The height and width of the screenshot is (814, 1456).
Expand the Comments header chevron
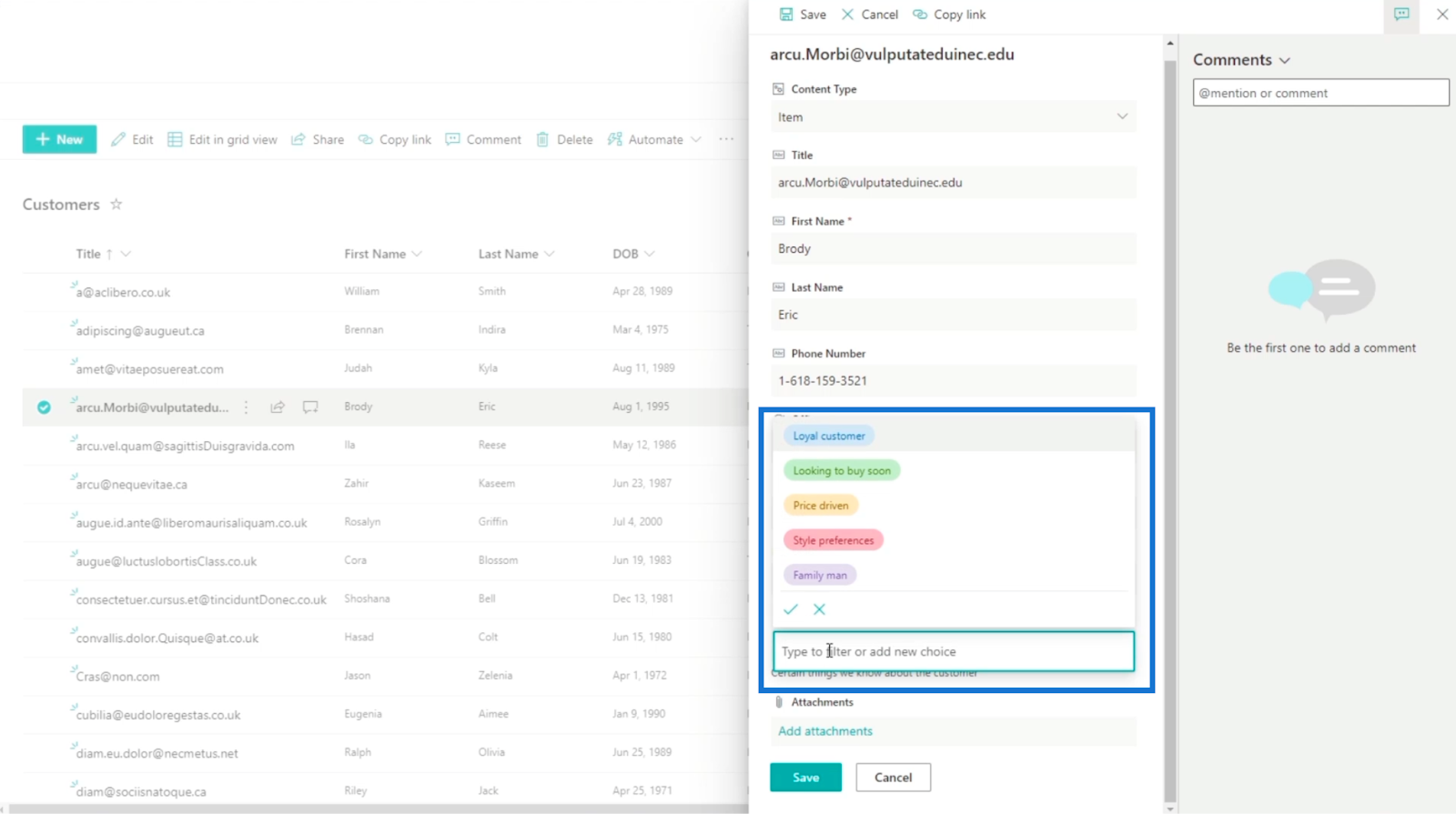[x=1285, y=60]
